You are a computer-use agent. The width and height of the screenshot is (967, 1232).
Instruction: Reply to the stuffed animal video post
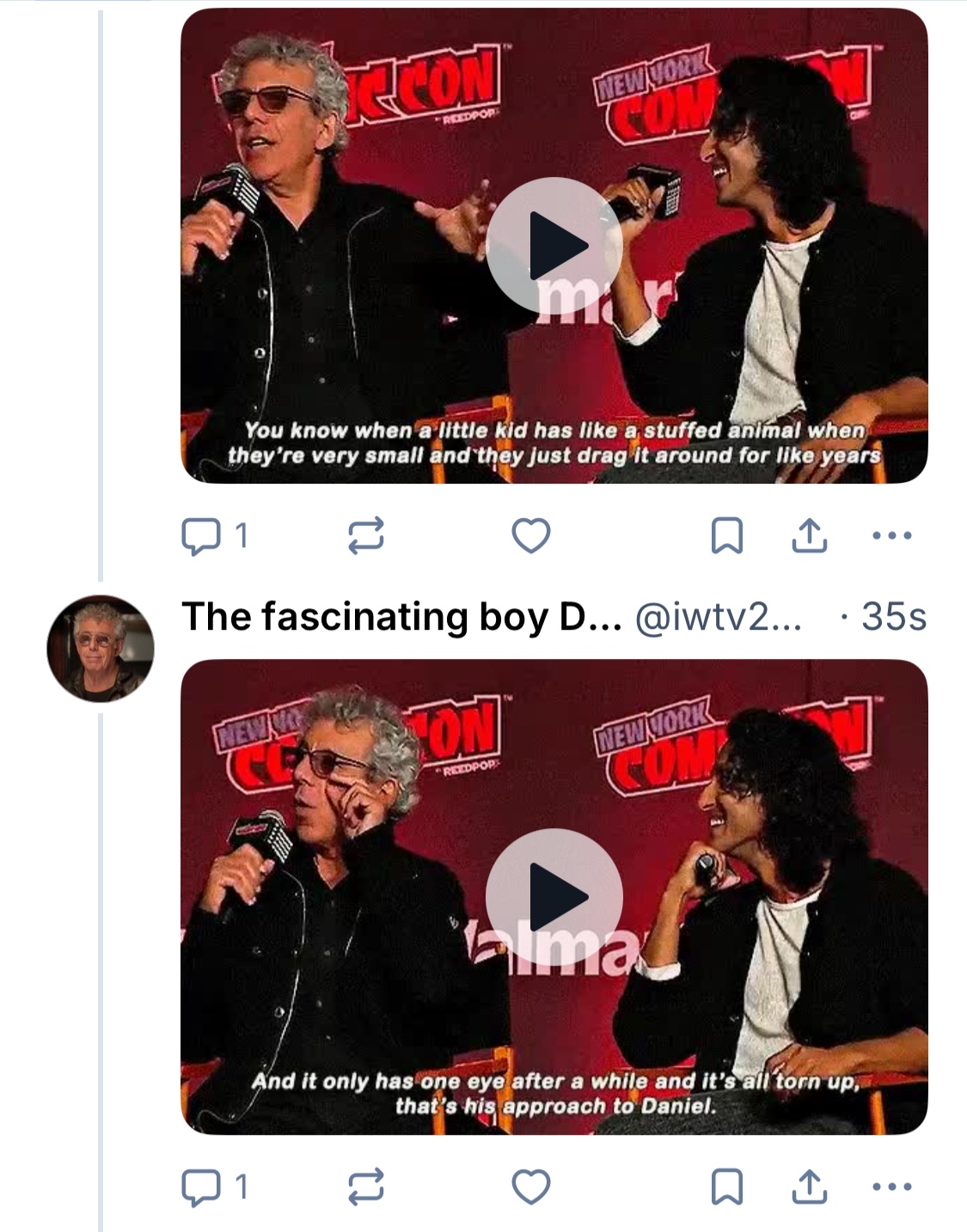(x=201, y=536)
